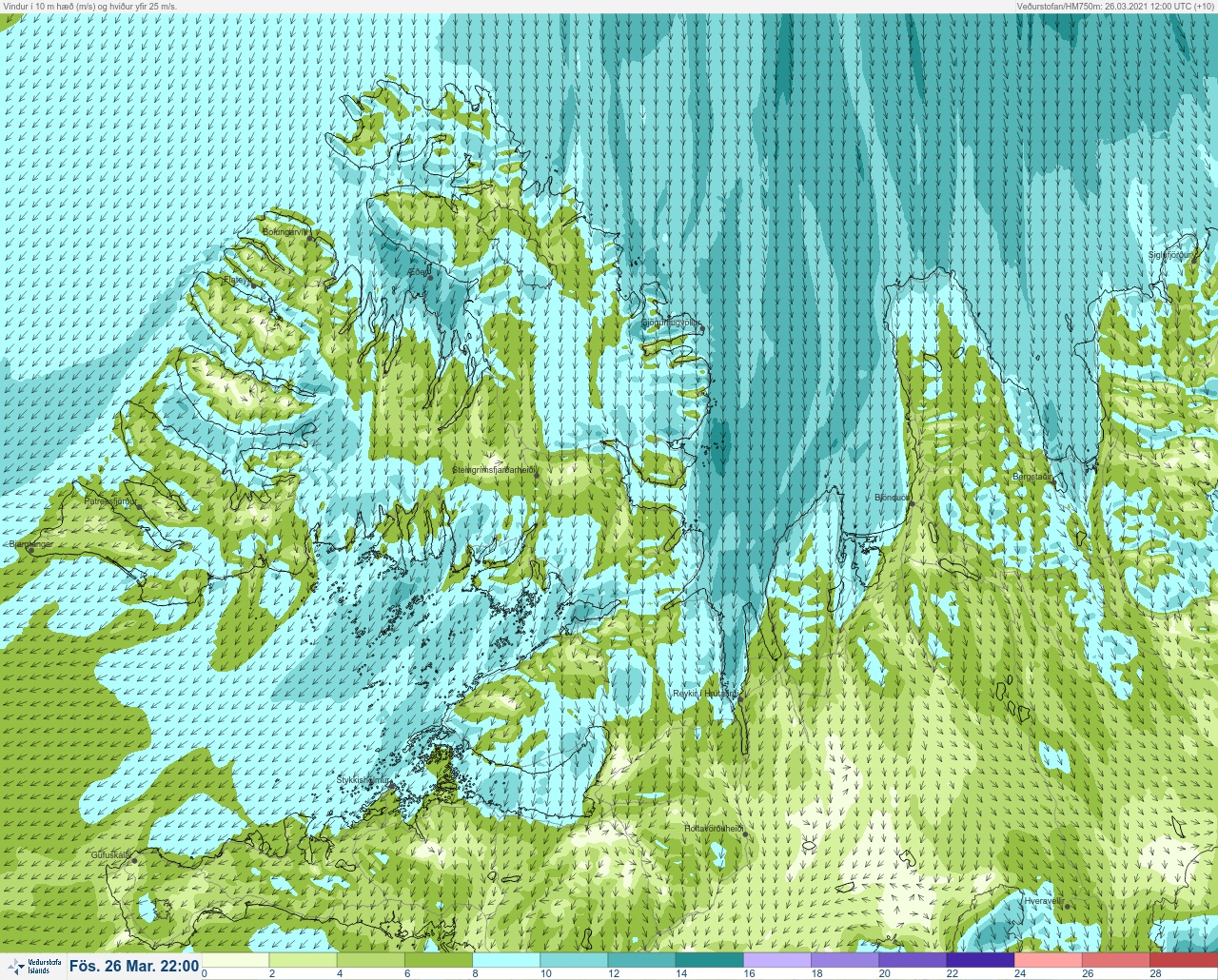Select the 16–18 m/s lavender legend swatch
The image size is (1218, 980).
pyautogui.click(x=777, y=960)
